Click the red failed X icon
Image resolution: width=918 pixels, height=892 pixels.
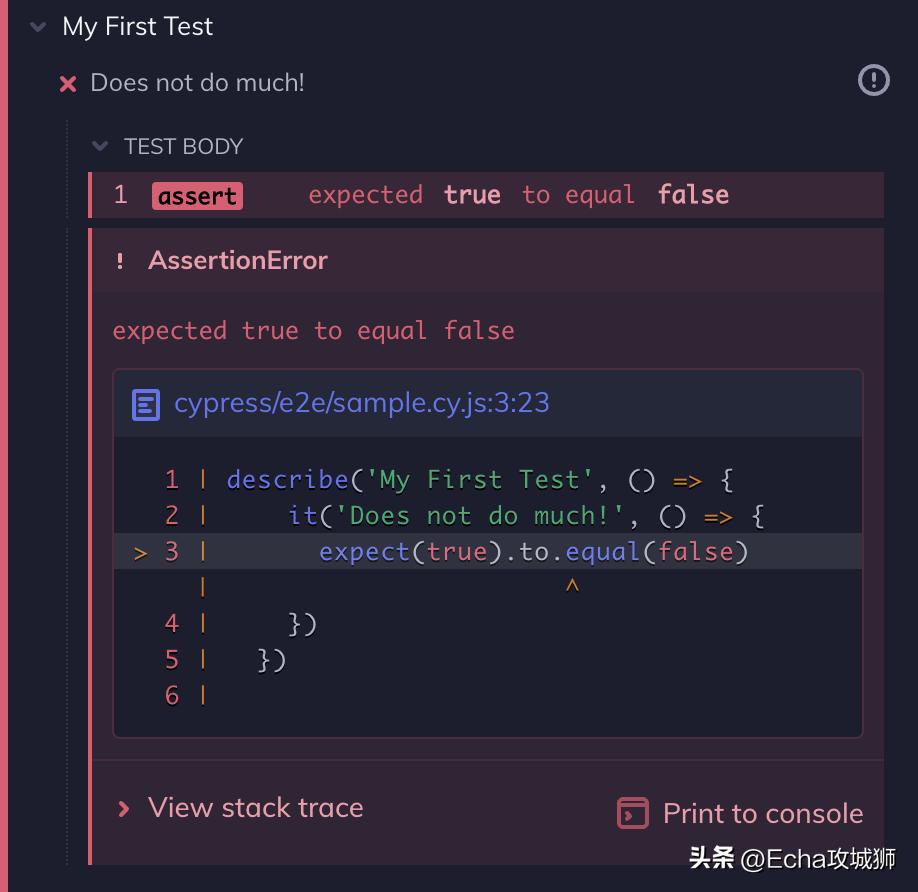click(68, 83)
